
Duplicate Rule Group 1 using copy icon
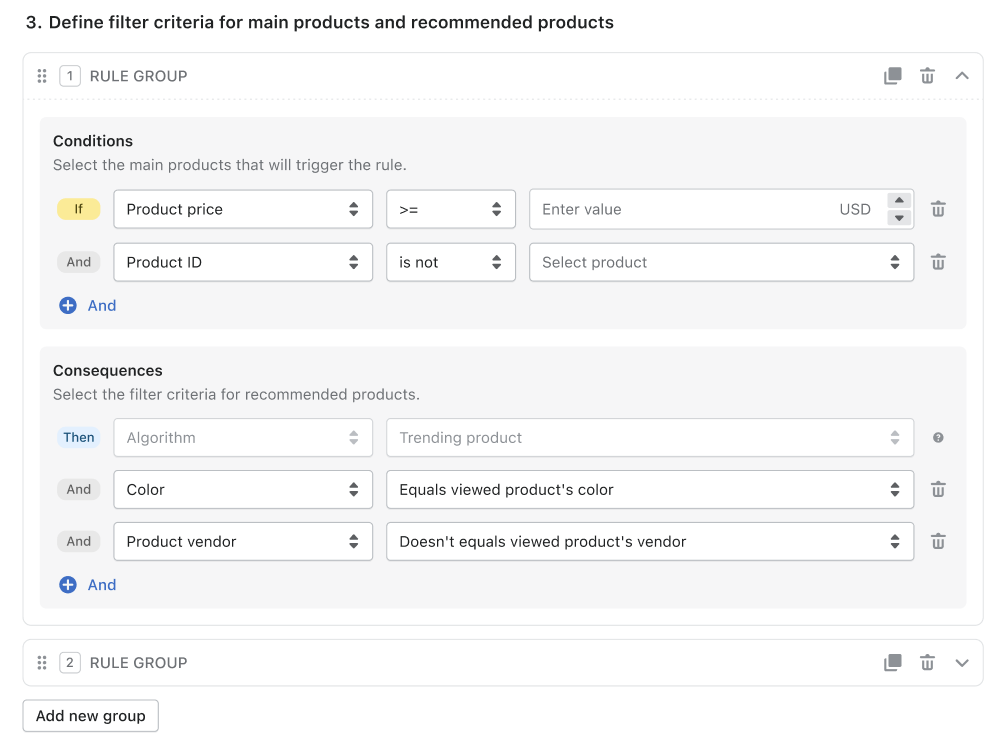[x=892, y=75]
